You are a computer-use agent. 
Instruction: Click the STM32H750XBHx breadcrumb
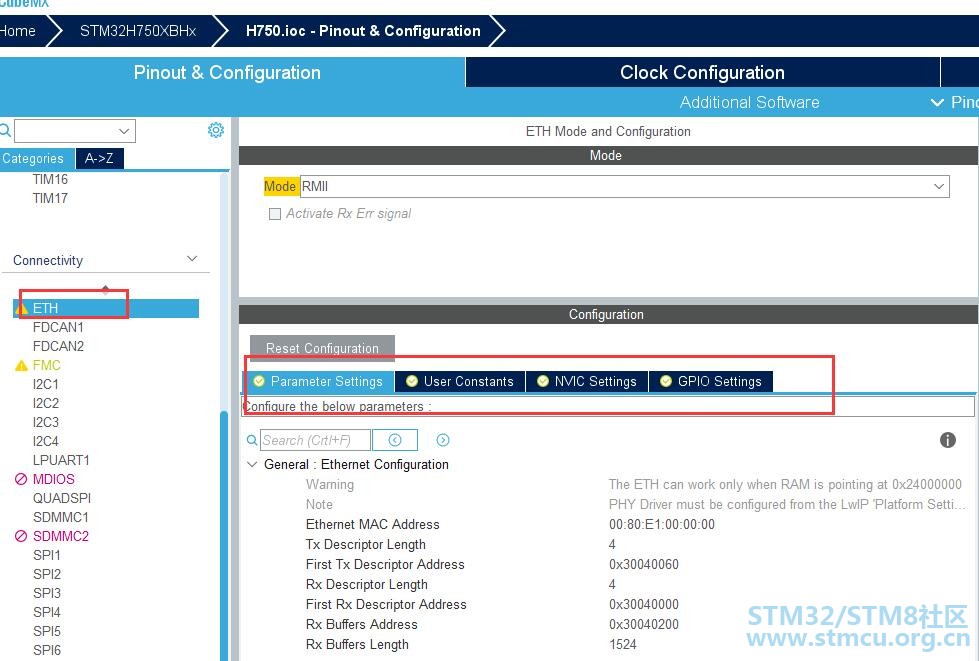[x=138, y=31]
